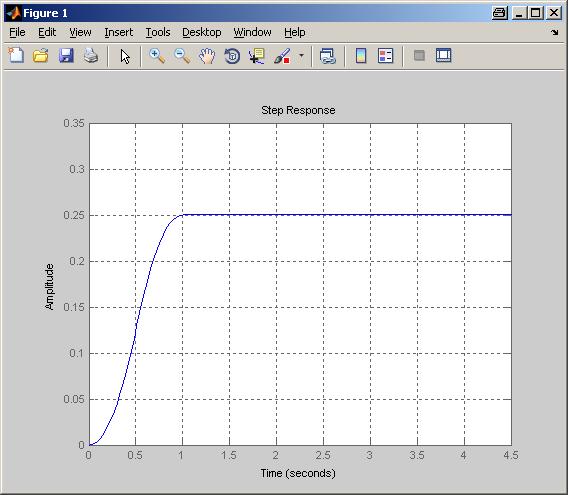Insert a legend via toolbar icon
Screen dimensions: 568x495
tap(385, 56)
